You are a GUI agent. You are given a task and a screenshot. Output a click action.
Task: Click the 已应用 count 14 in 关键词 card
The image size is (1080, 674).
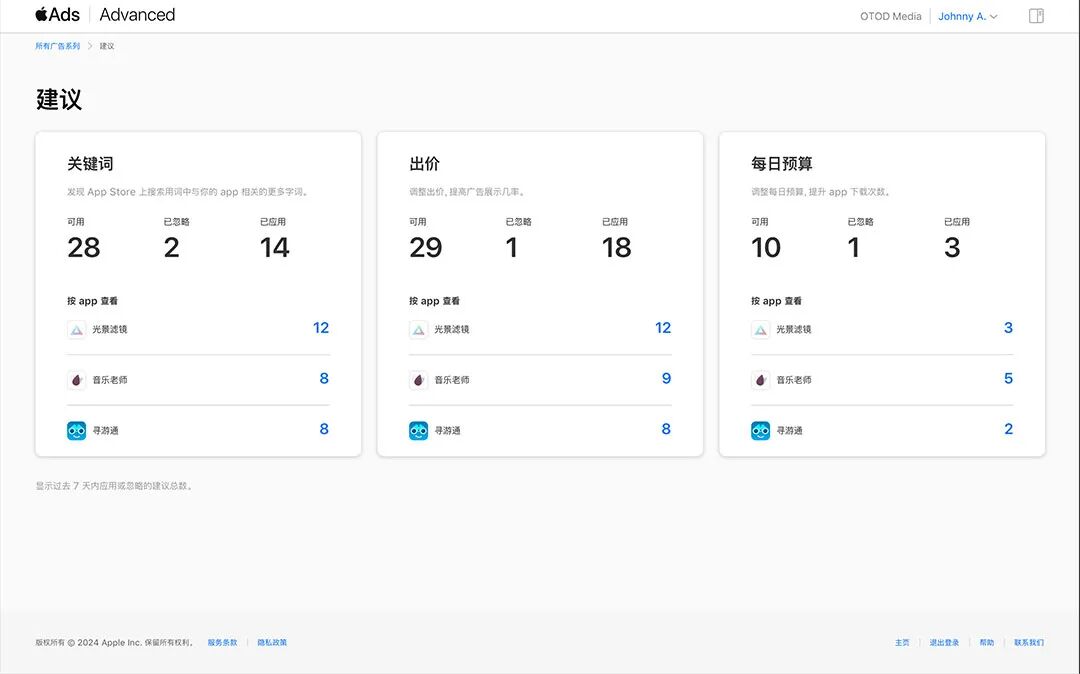[x=275, y=247]
